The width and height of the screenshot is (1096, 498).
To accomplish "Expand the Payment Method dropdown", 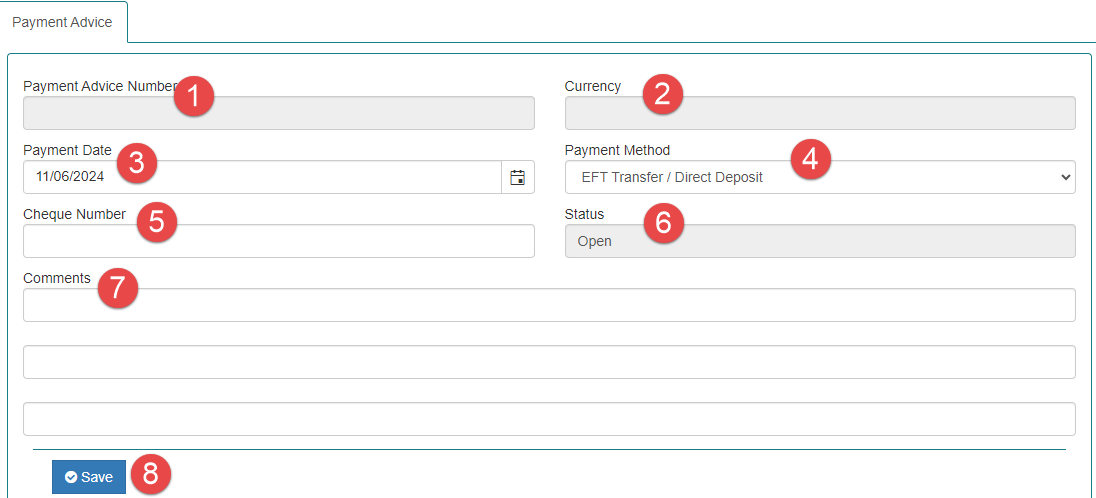I will (x=819, y=177).
